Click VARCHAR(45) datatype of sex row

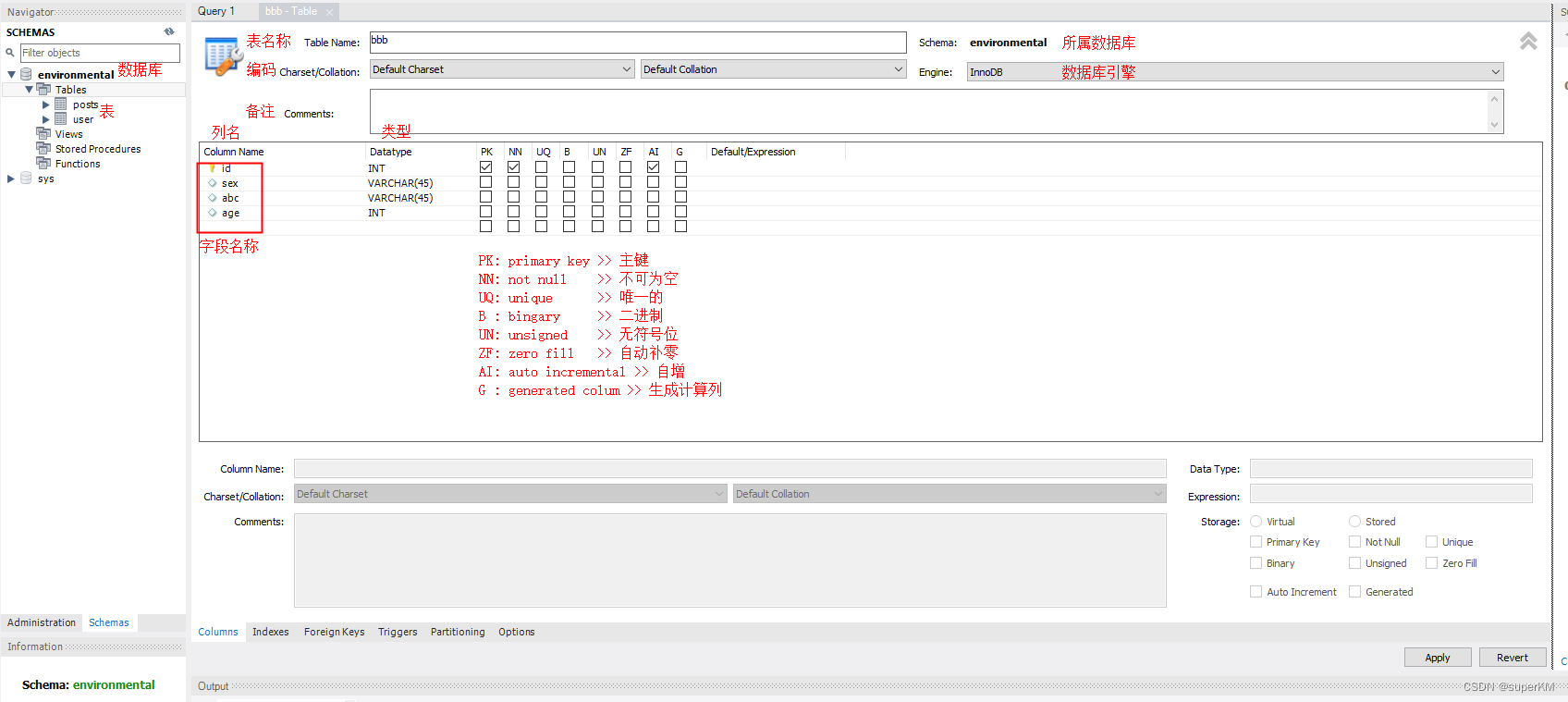400,183
